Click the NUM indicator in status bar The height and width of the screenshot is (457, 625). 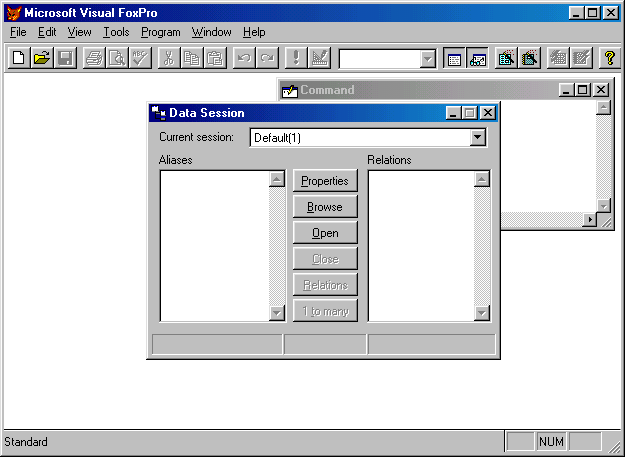551,441
